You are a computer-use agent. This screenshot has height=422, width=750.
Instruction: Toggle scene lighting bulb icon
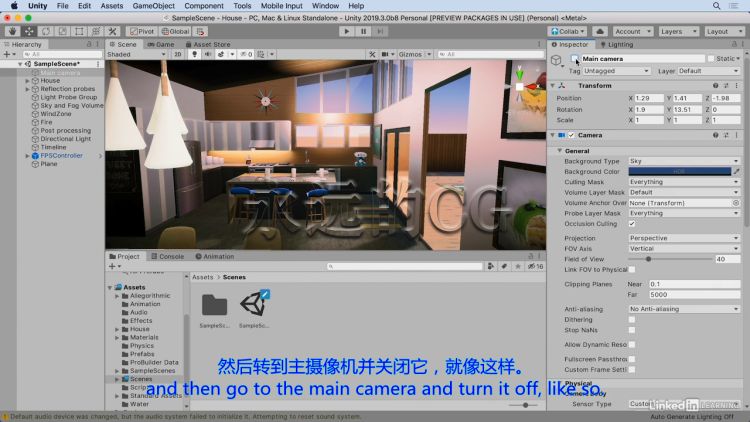pos(194,54)
